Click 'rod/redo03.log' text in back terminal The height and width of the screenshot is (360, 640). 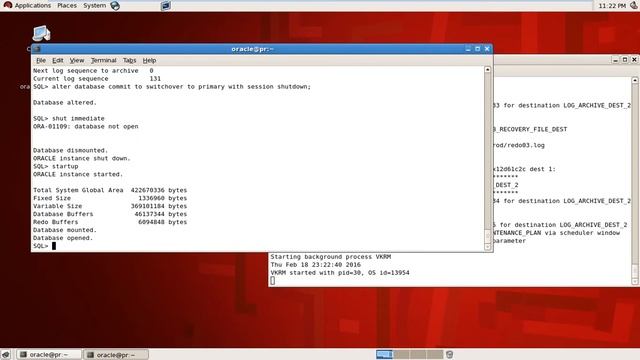[x=519, y=145]
